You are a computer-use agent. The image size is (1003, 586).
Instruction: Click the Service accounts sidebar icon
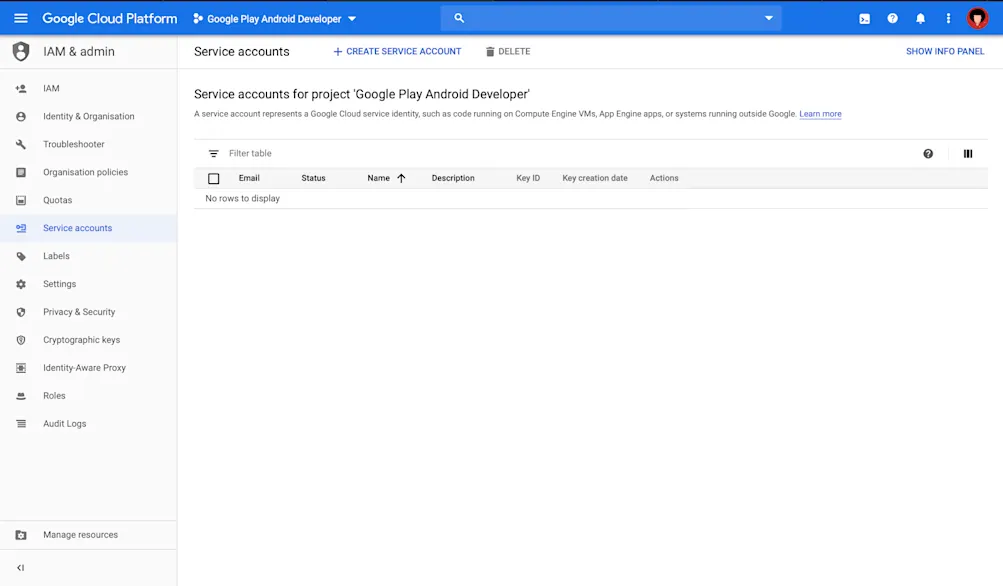(x=20, y=228)
